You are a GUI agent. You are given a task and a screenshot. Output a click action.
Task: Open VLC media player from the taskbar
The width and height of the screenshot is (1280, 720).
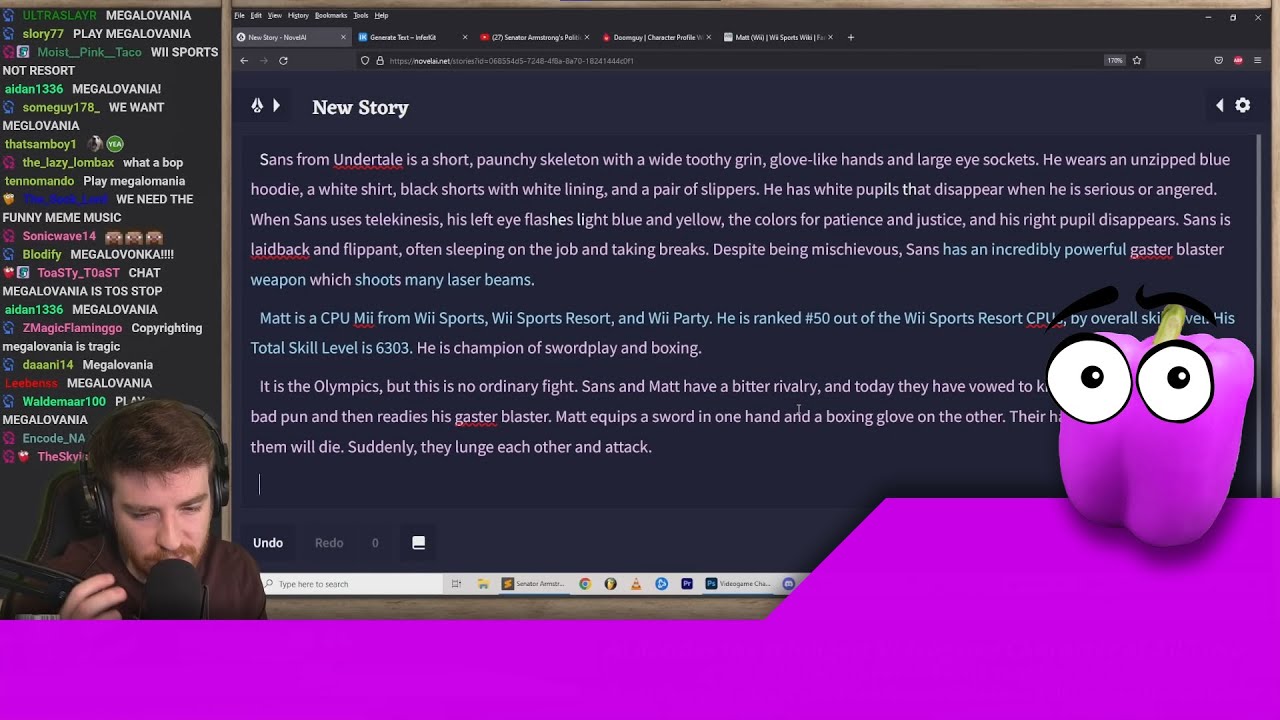[x=636, y=584]
